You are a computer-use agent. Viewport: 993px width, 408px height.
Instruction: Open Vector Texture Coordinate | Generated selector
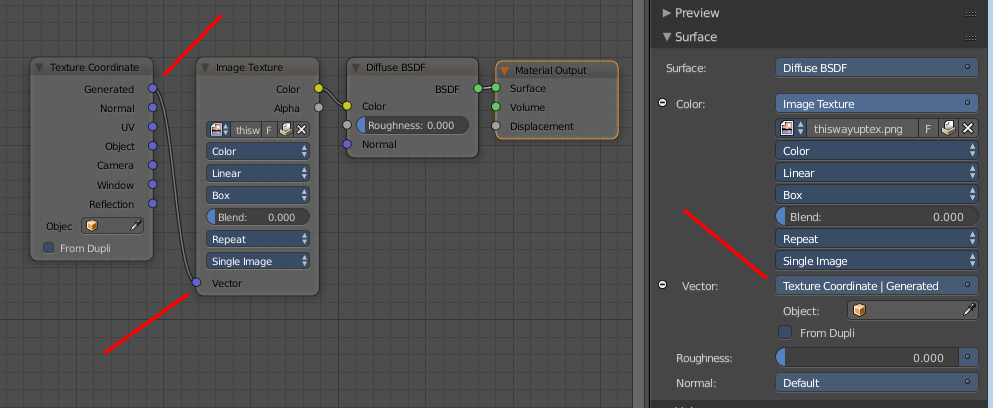click(x=877, y=286)
